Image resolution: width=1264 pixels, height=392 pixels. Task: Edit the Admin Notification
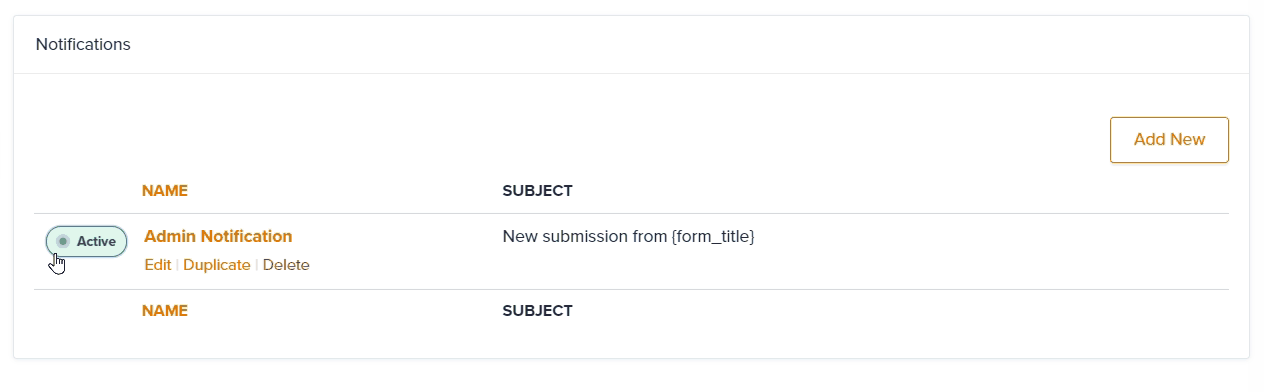pos(158,265)
